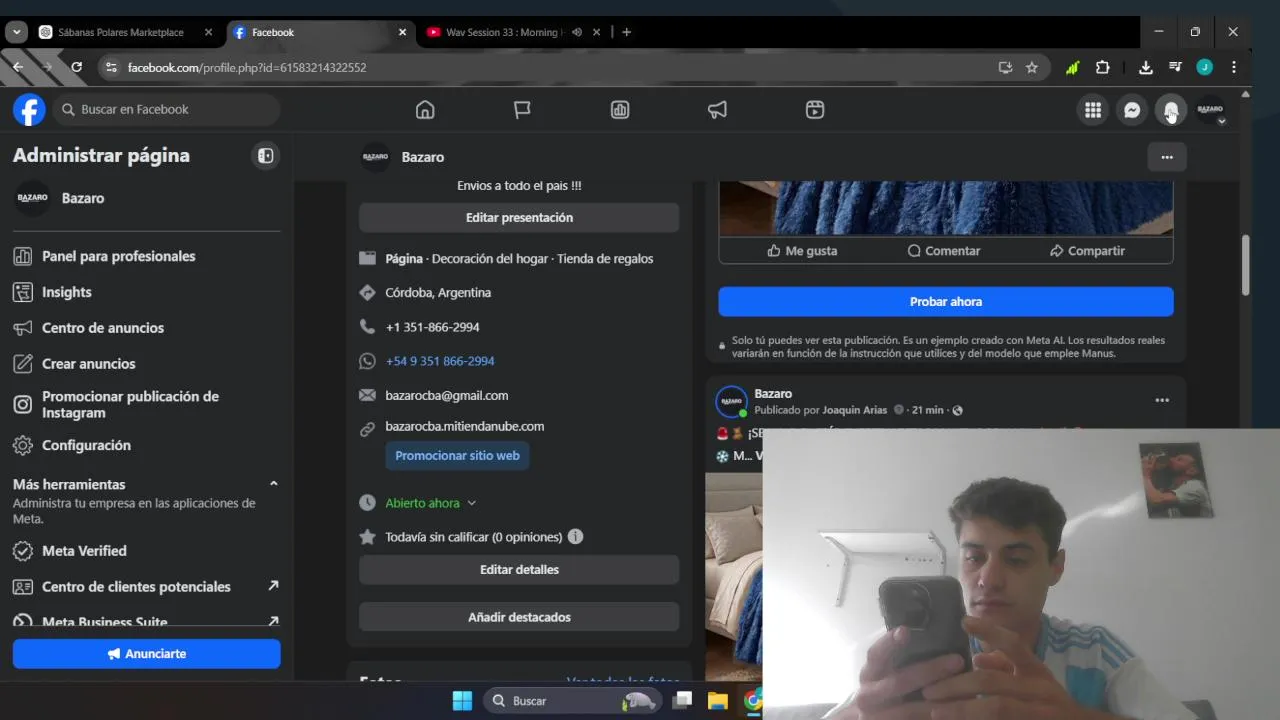This screenshot has height=720, width=1280.
Task: Collapse the Más herramientas section
Action: click(273, 484)
